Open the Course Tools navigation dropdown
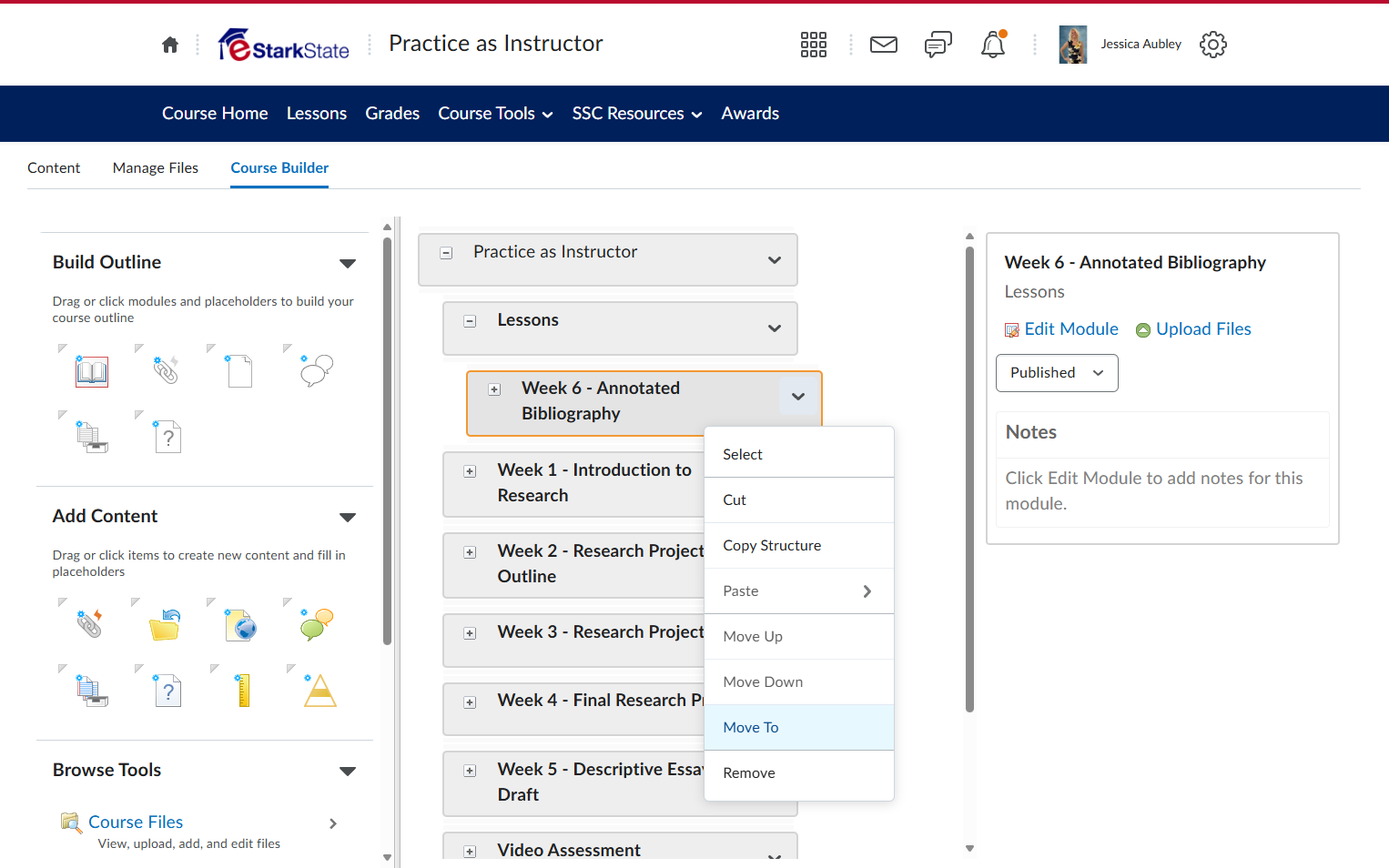 click(x=495, y=114)
